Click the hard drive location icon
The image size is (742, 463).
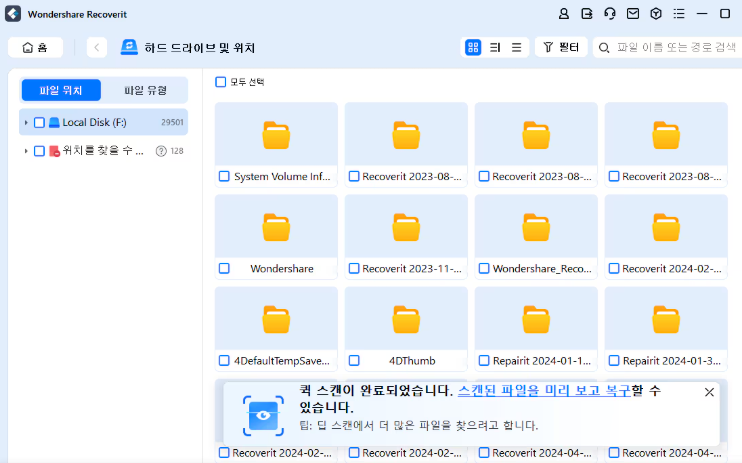coord(129,47)
